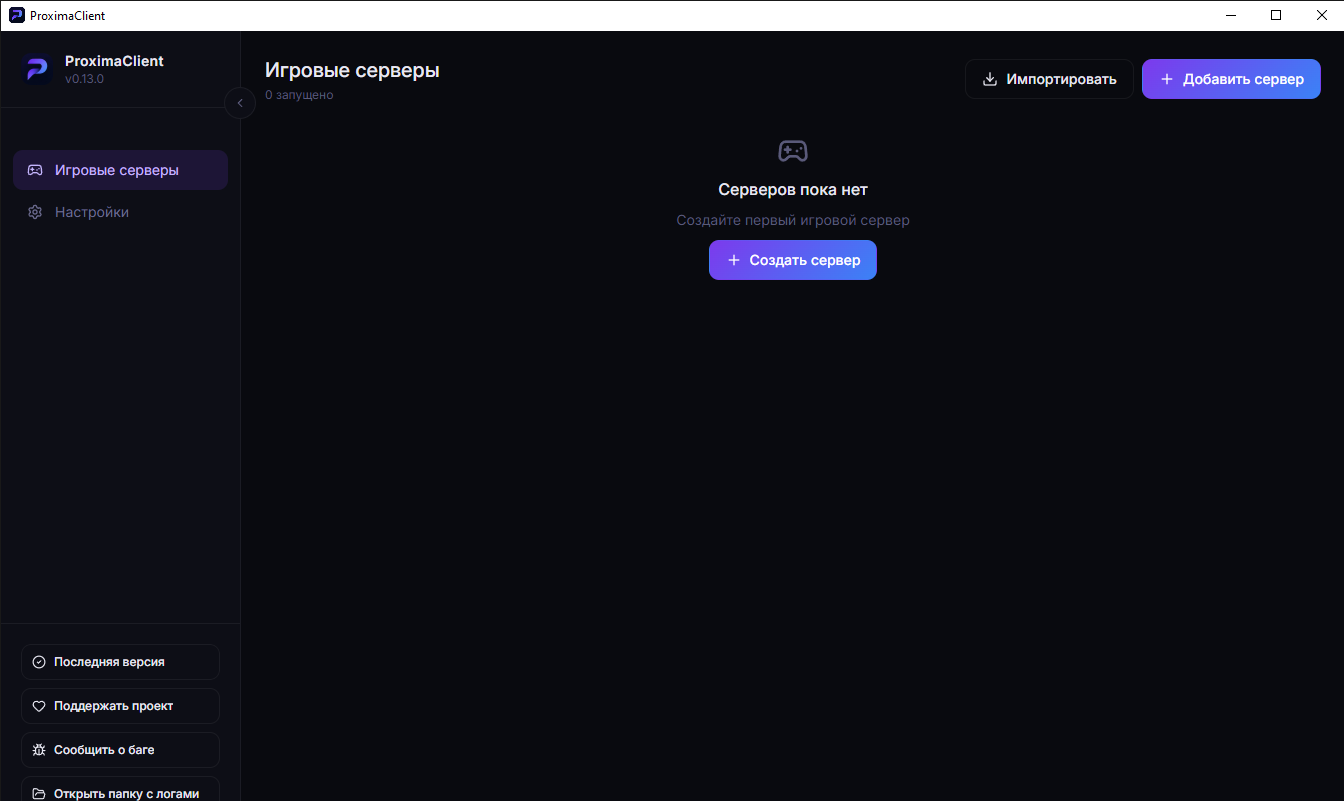Click the Последняя версия button
The height and width of the screenshot is (801, 1344).
[x=120, y=662]
